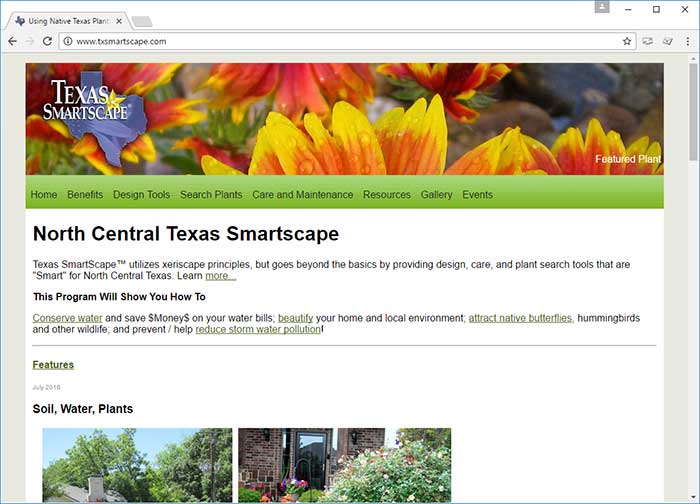
Task: Close the Using Native Texas Plants tab
Action: coord(119,21)
